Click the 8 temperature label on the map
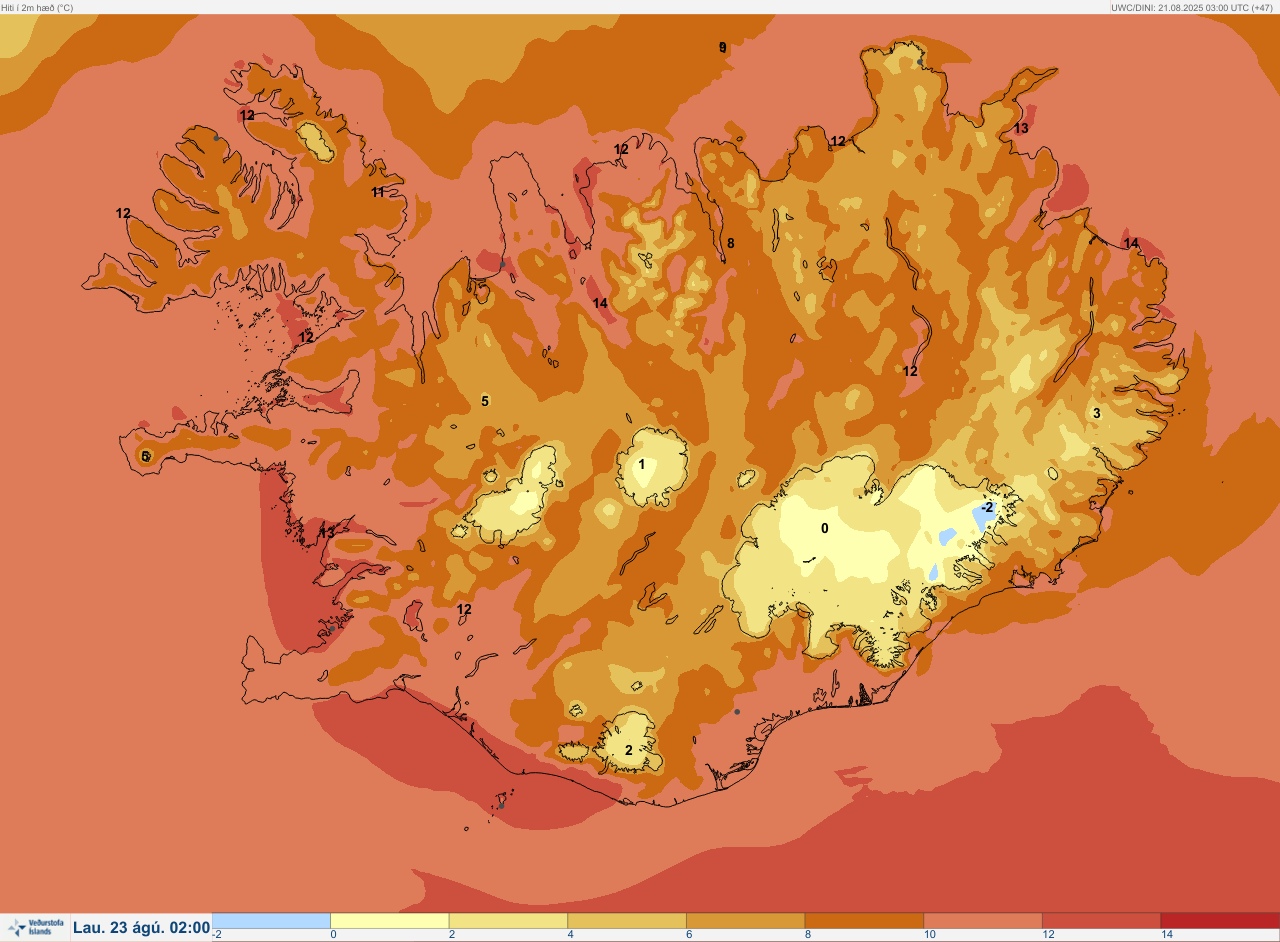The image size is (1280, 942). (731, 243)
